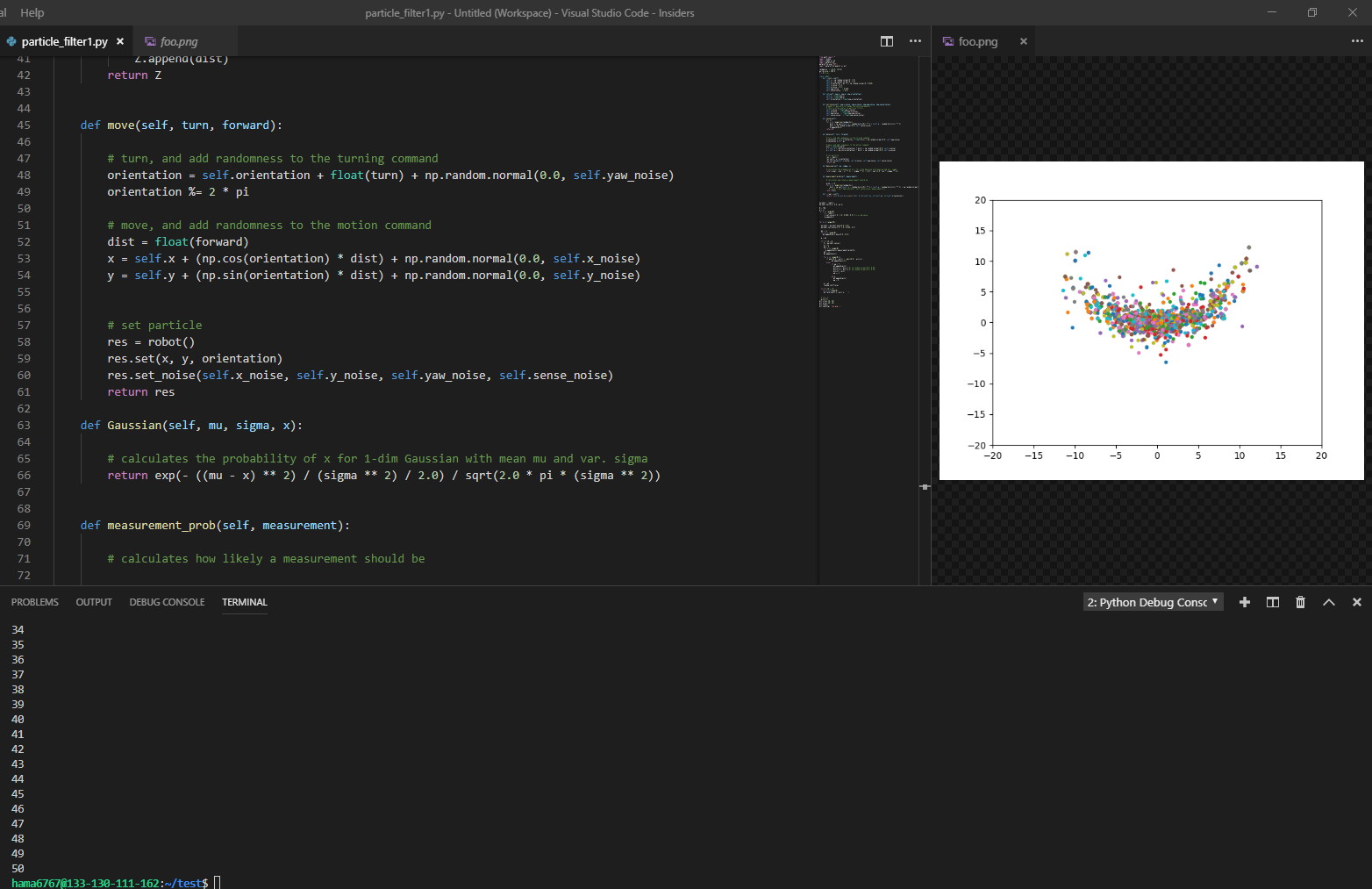Viewport: 1372px width, 889px height.
Task: Click the scatter plot image preview
Action: tap(1151, 321)
